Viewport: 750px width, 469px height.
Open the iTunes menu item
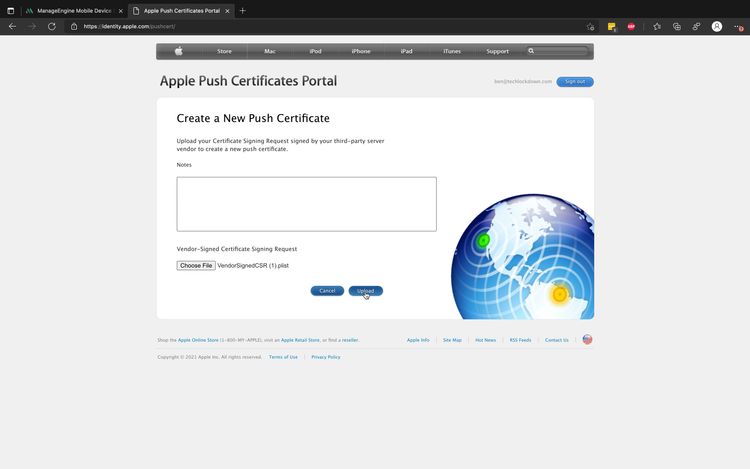point(452,51)
